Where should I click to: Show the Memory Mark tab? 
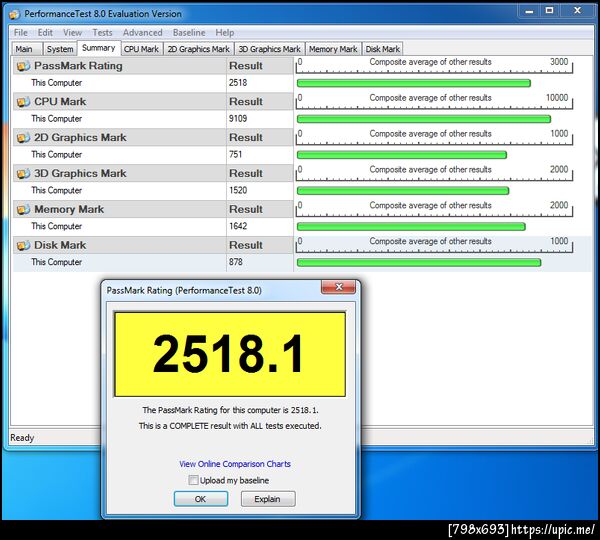pyautogui.click(x=333, y=49)
